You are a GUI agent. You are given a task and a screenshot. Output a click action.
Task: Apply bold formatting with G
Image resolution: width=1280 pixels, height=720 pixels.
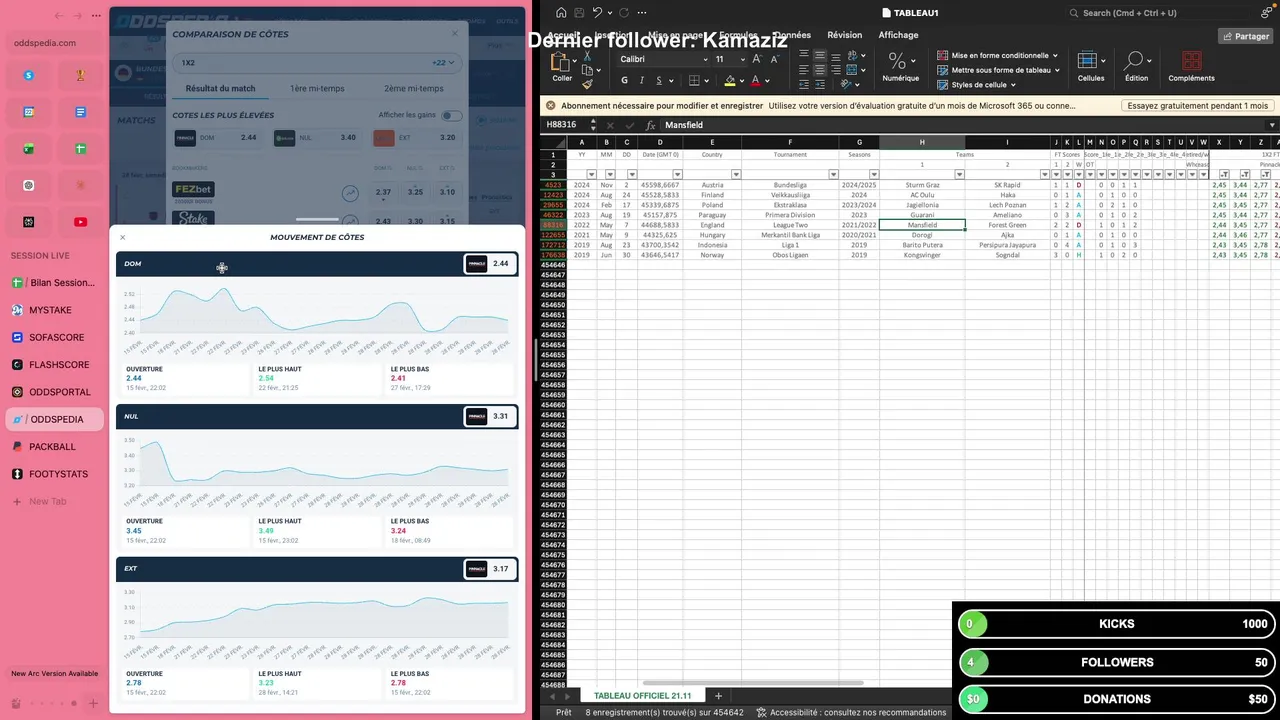[x=625, y=81]
